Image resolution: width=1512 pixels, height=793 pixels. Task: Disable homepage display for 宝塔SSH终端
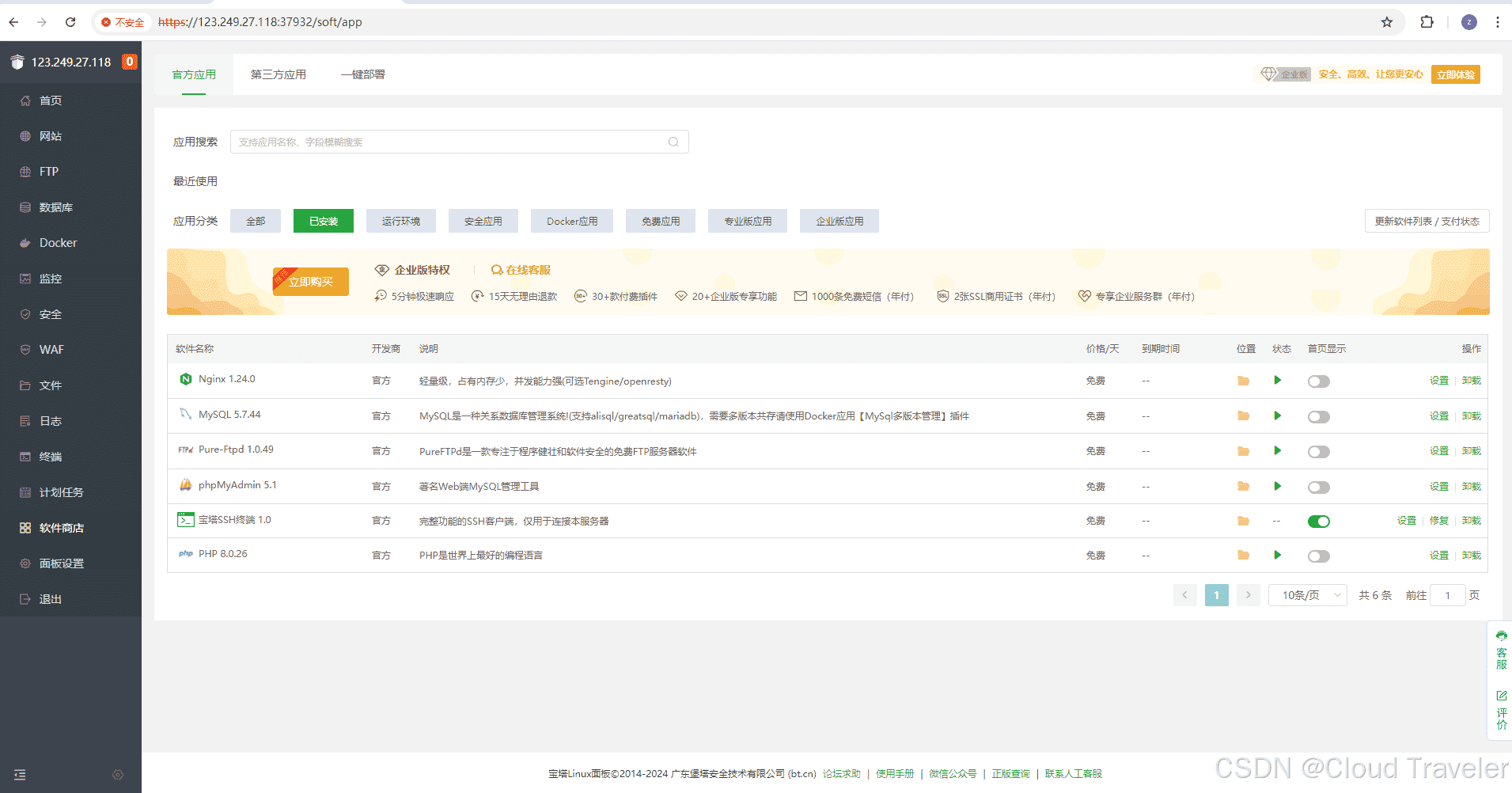[x=1319, y=521]
